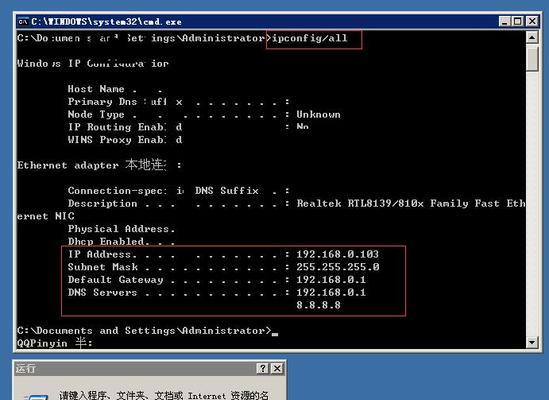Viewport: 549px width, 400px height.
Task: Click the Subnet Mask 255.255.255.0 value
Action: (x=338, y=267)
